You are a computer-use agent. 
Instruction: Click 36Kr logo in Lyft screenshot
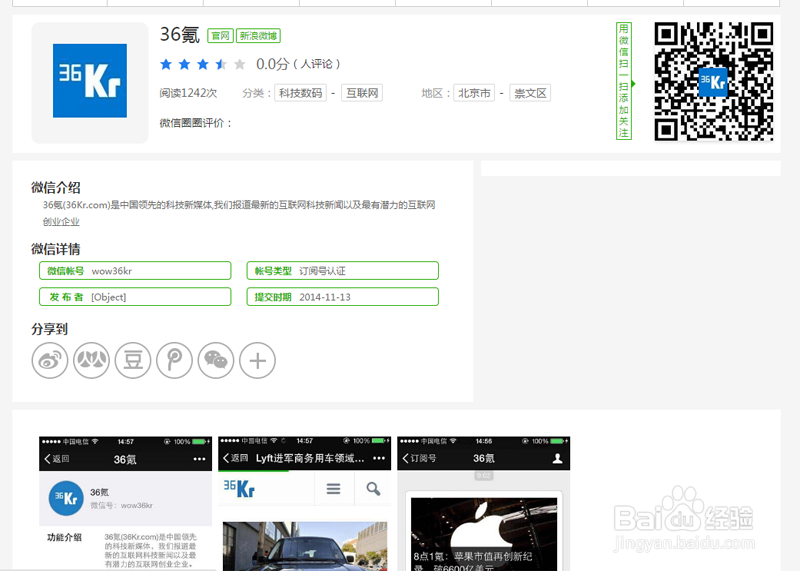[x=239, y=488]
